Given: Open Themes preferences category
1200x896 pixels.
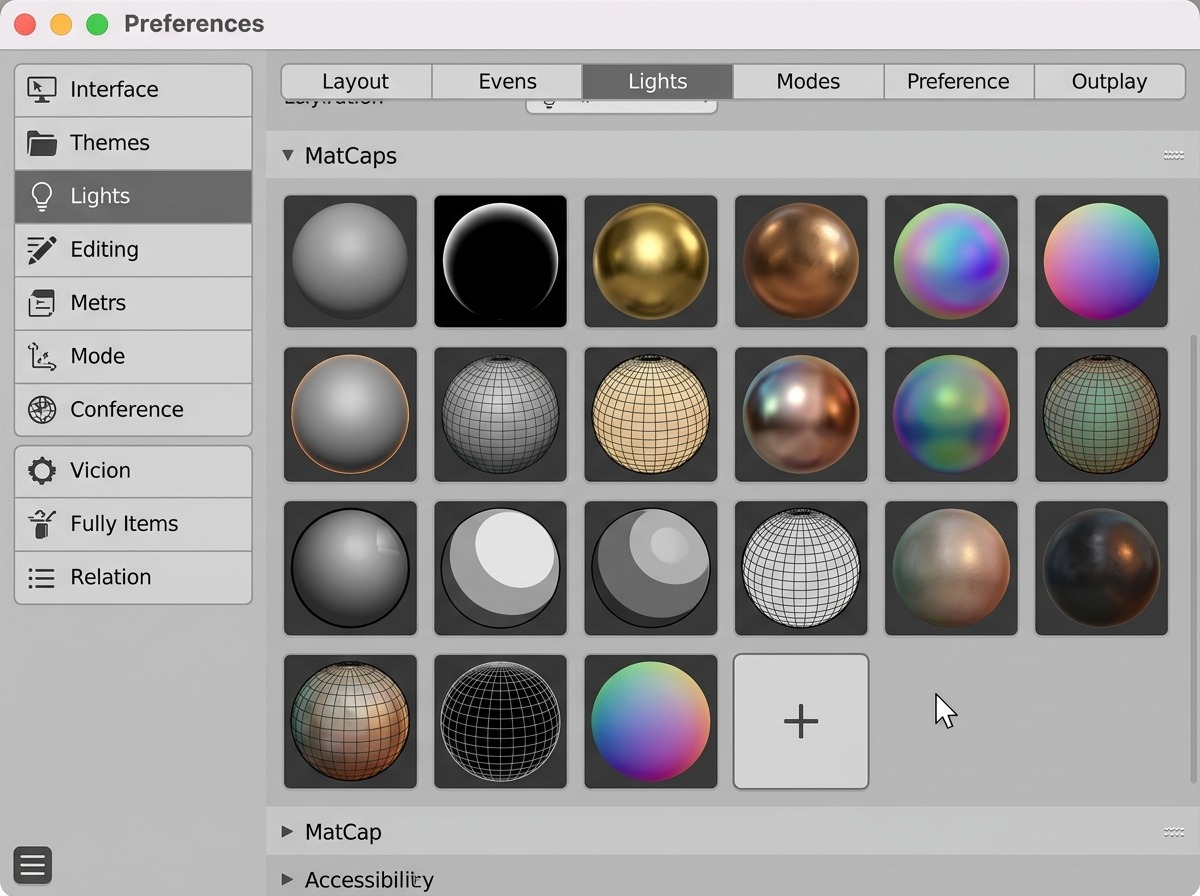Looking at the screenshot, I should coord(133,143).
